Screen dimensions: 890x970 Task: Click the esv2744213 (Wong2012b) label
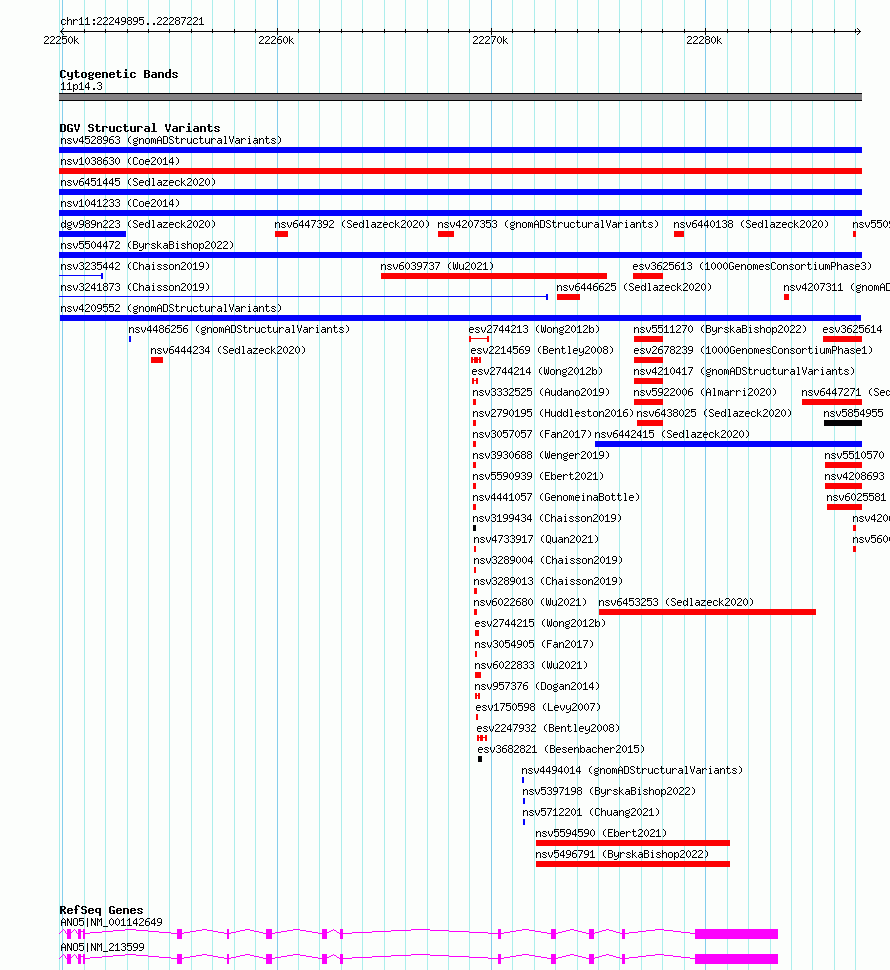coord(534,330)
